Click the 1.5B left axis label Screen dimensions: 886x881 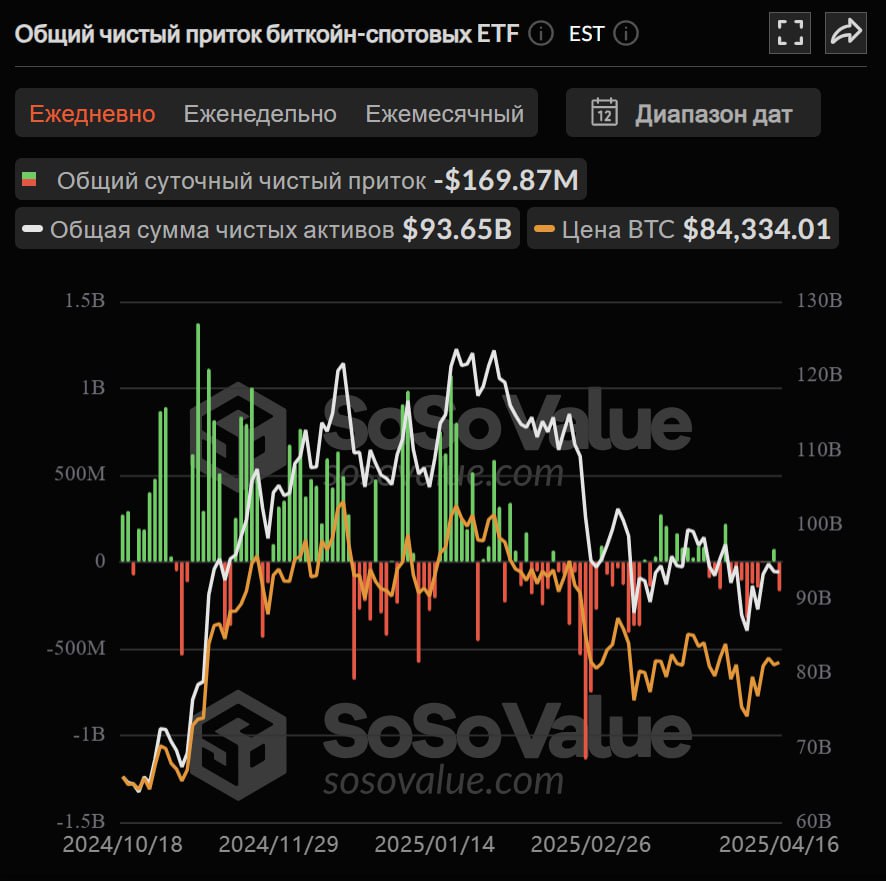click(x=85, y=301)
